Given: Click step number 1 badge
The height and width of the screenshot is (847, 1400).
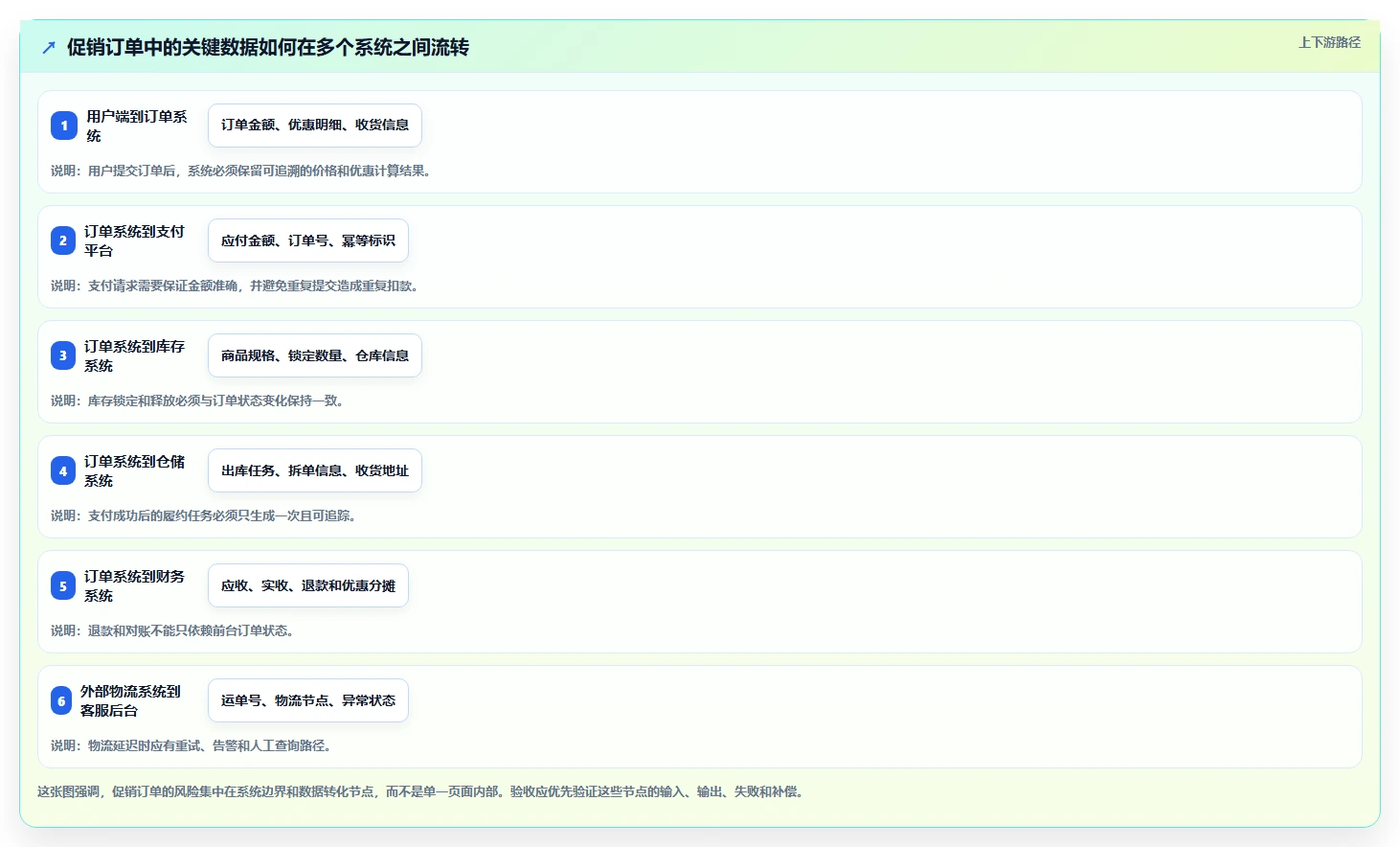Looking at the screenshot, I should coord(64,126).
